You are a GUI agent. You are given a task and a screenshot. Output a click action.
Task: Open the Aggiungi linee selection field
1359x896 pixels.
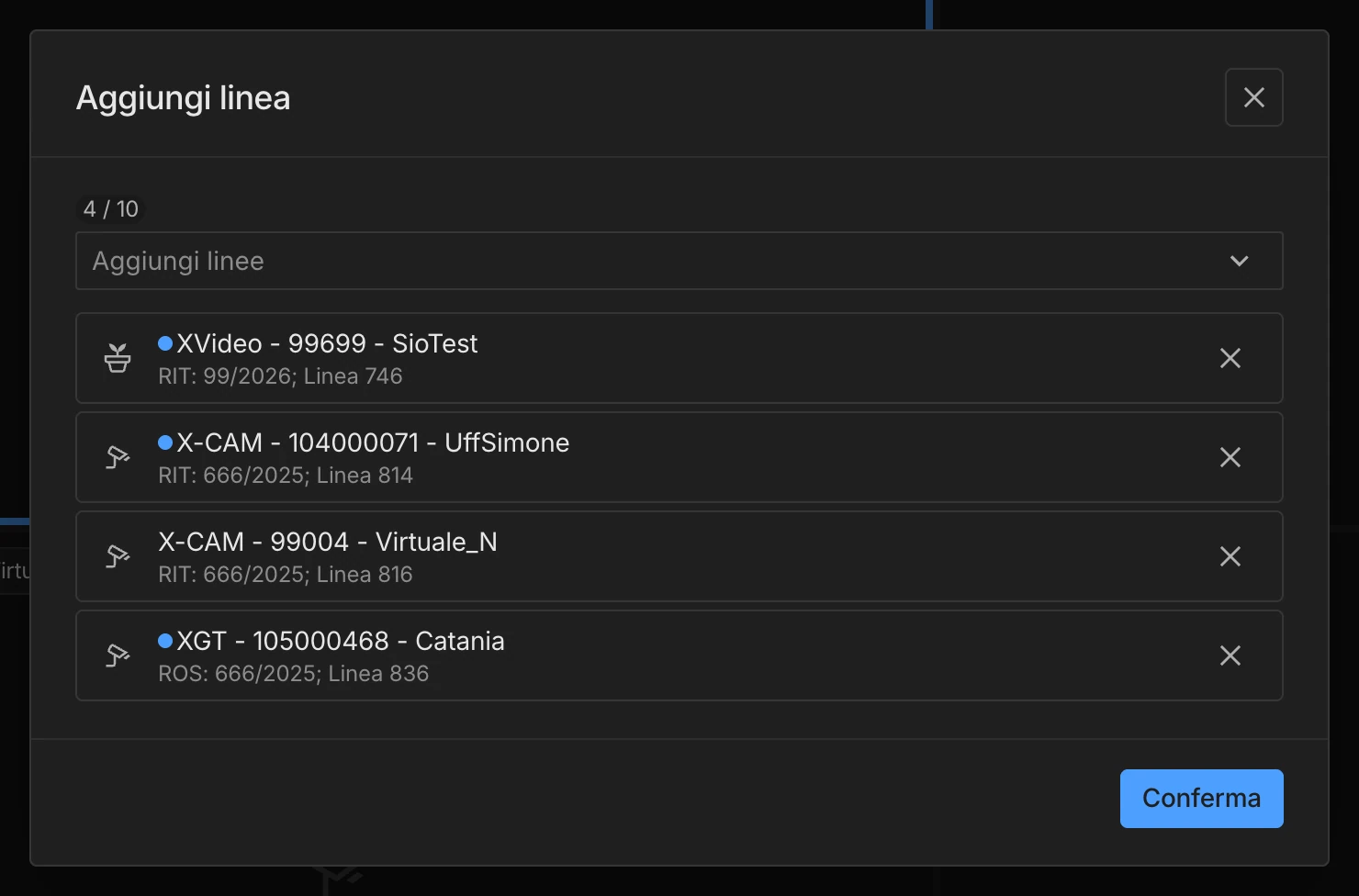pyautogui.click(x=679, y=261)
